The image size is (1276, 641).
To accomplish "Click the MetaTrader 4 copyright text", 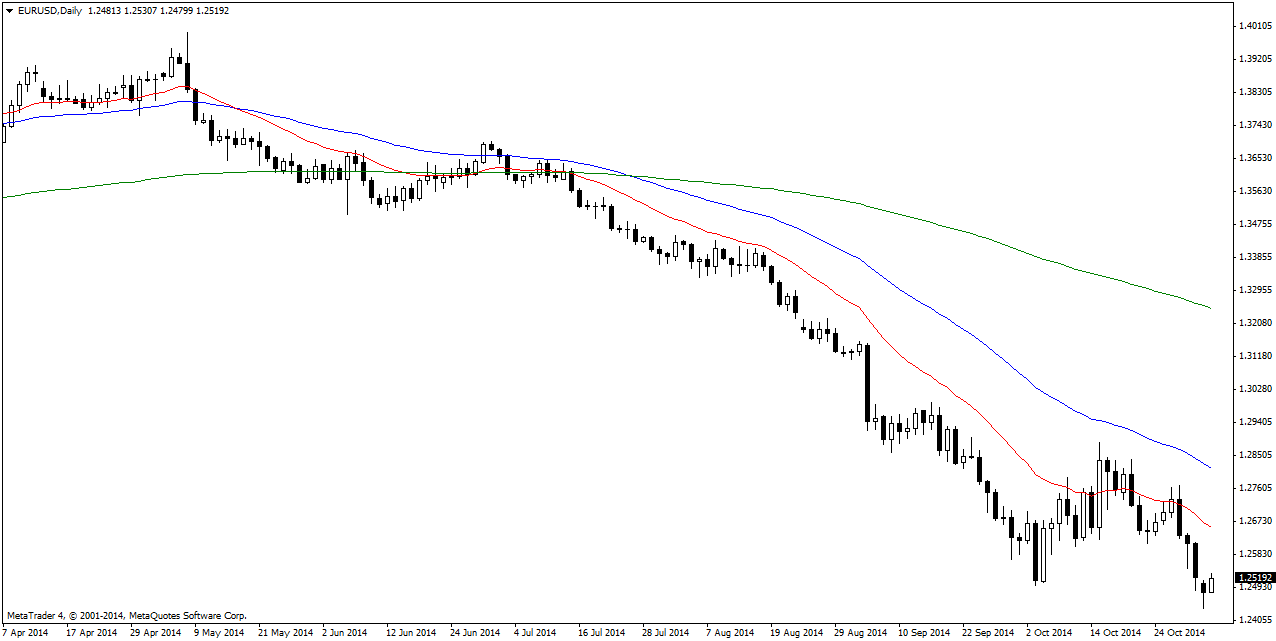I will click(126, 616).
